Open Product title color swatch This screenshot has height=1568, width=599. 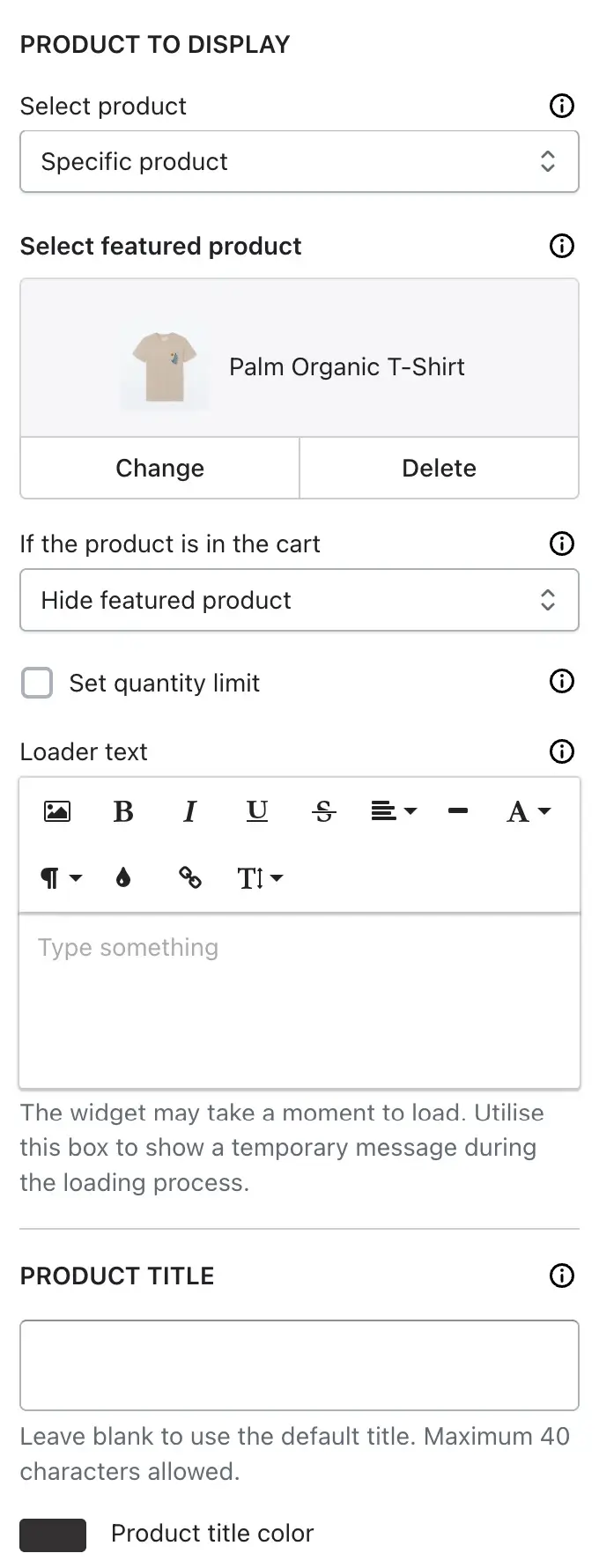pyautogui.click(x=53, y=1535)
